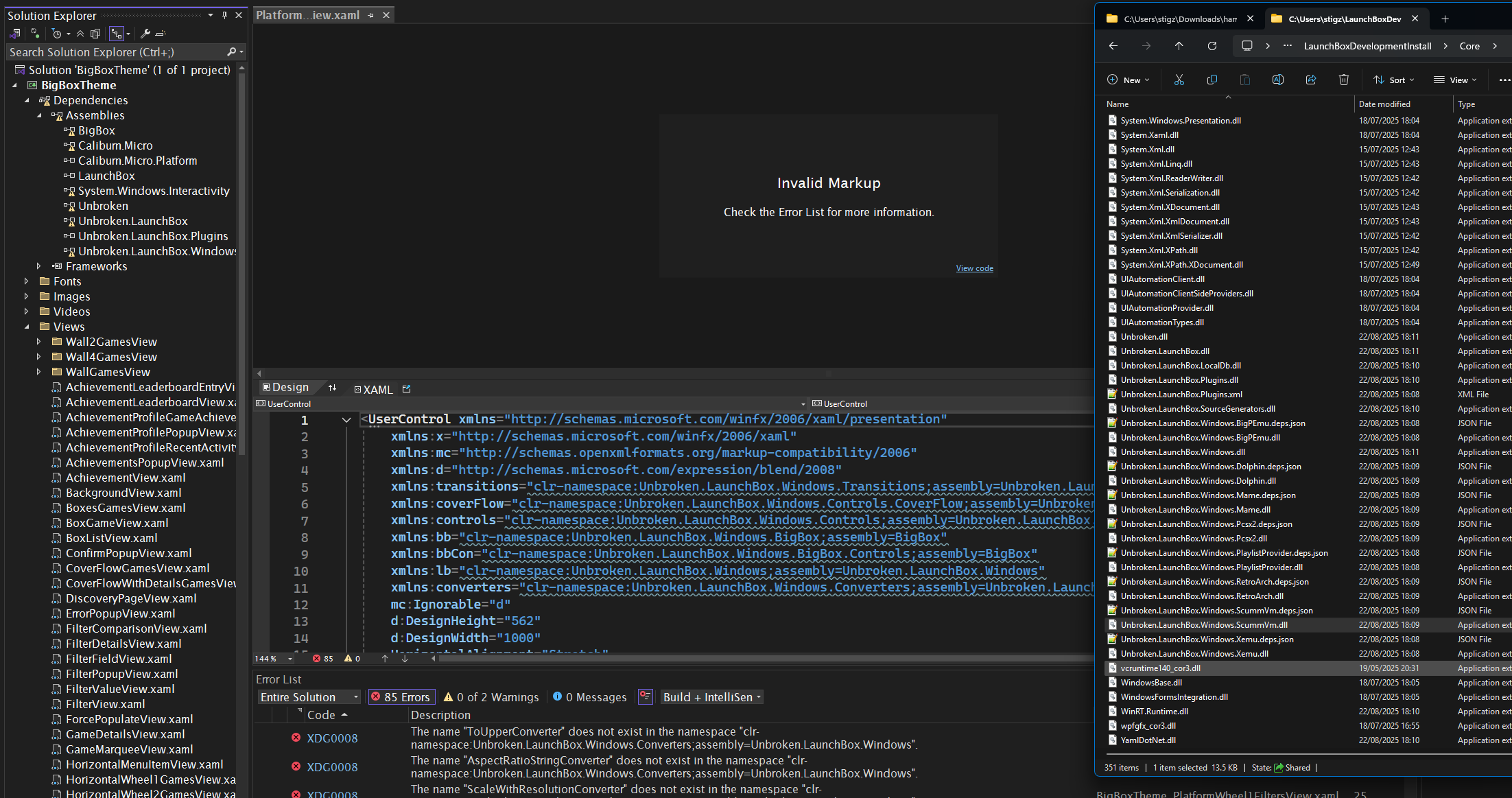
Task: Select YamlDotNet.dll in file list
Action: pos(1148,740)
